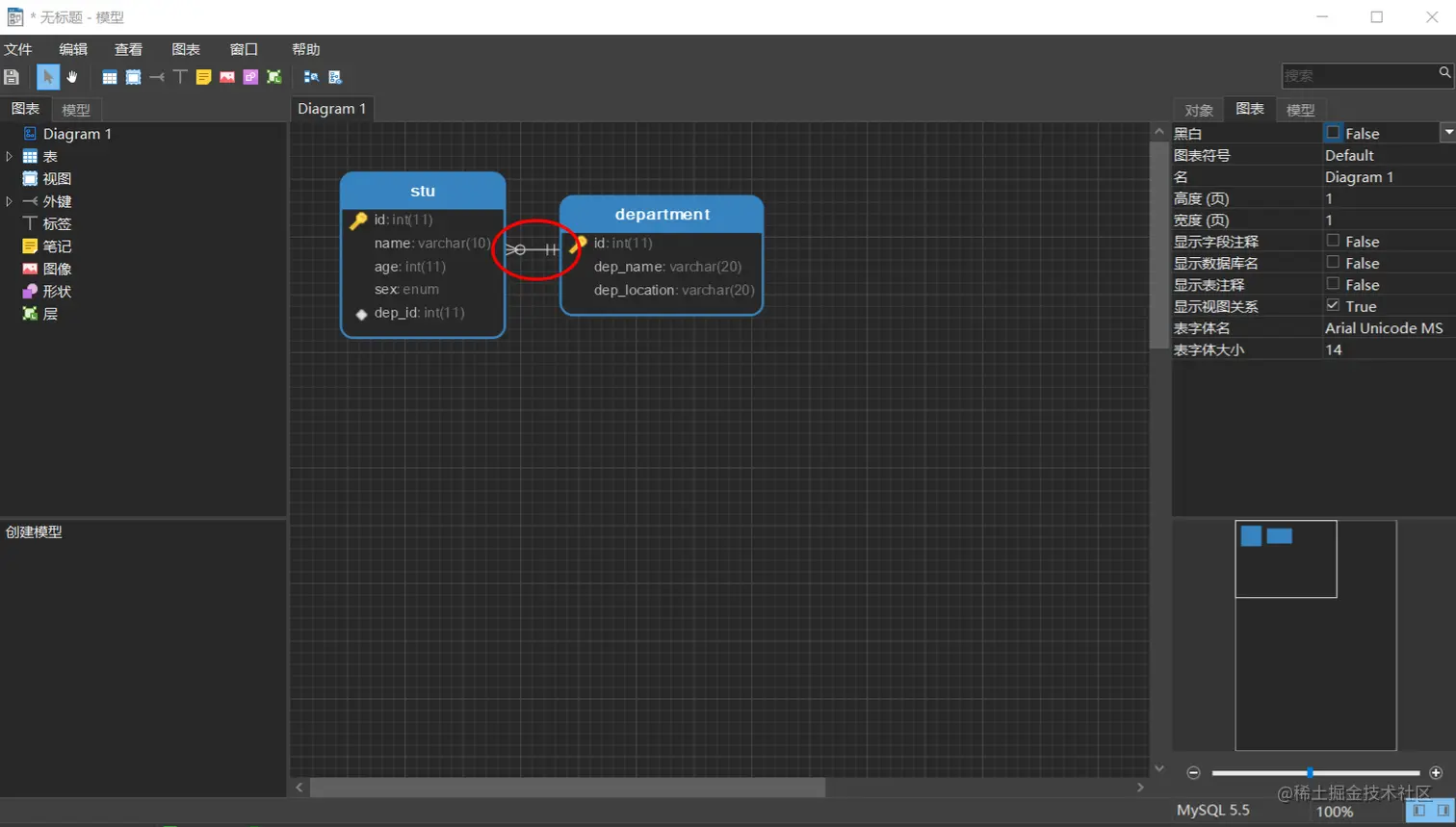Image resolution: width=1456 pixels, height=827 pixels.
Task: Open the 查看 menu
Action: pos(128,49)
